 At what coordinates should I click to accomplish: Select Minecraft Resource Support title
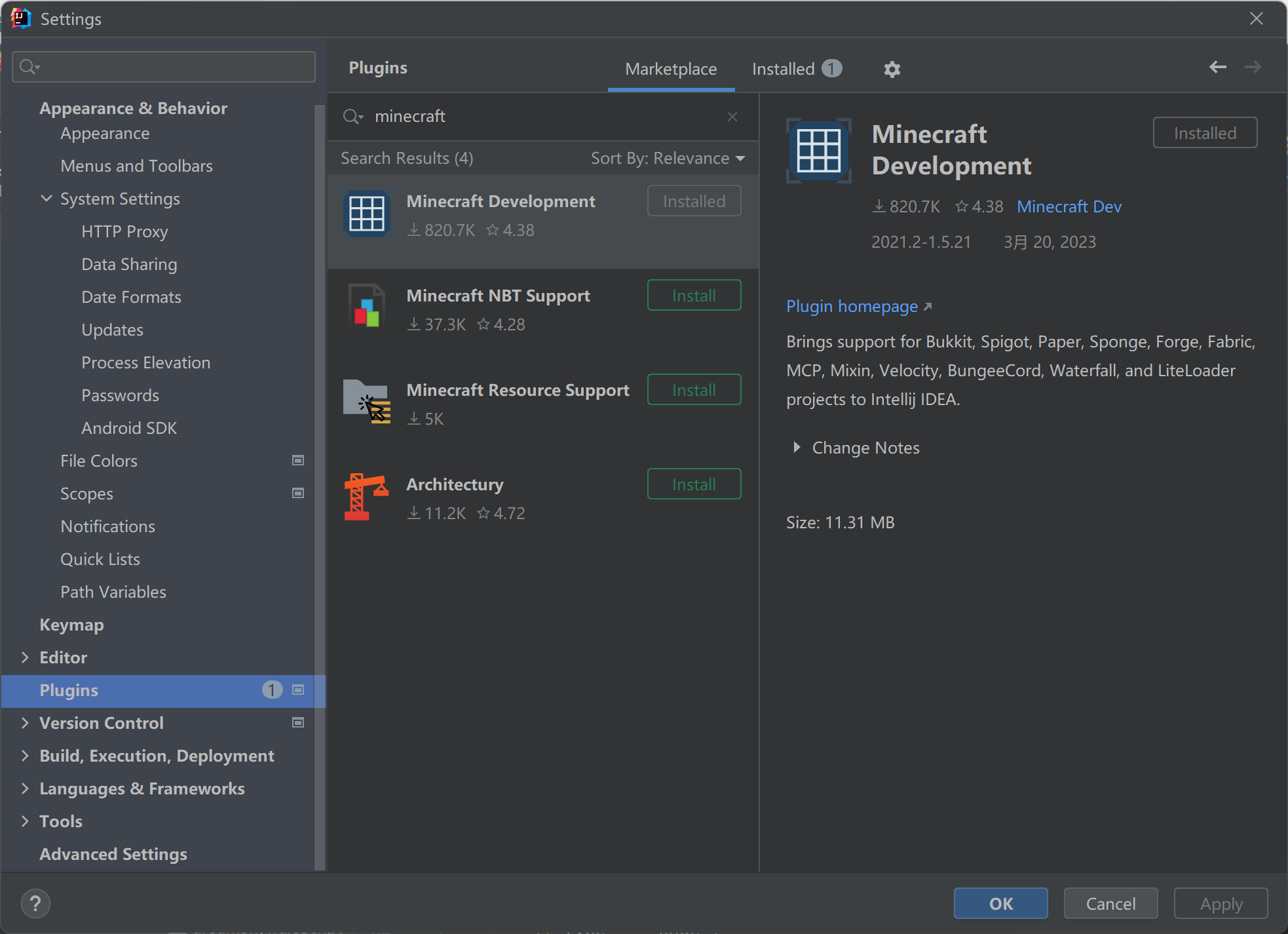[x=518, y=390]
